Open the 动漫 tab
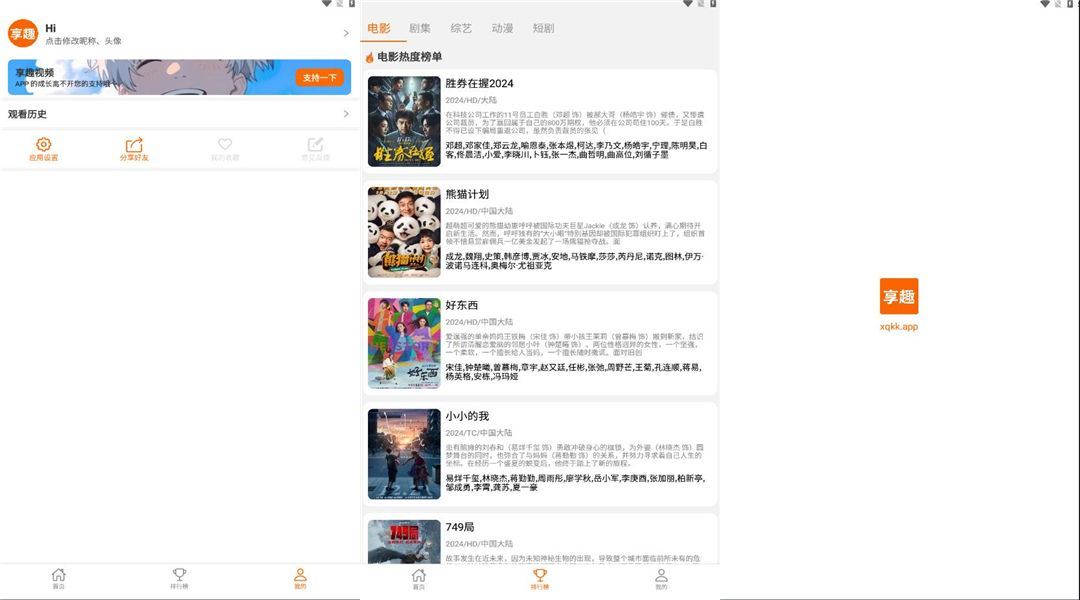 (502, 28)
